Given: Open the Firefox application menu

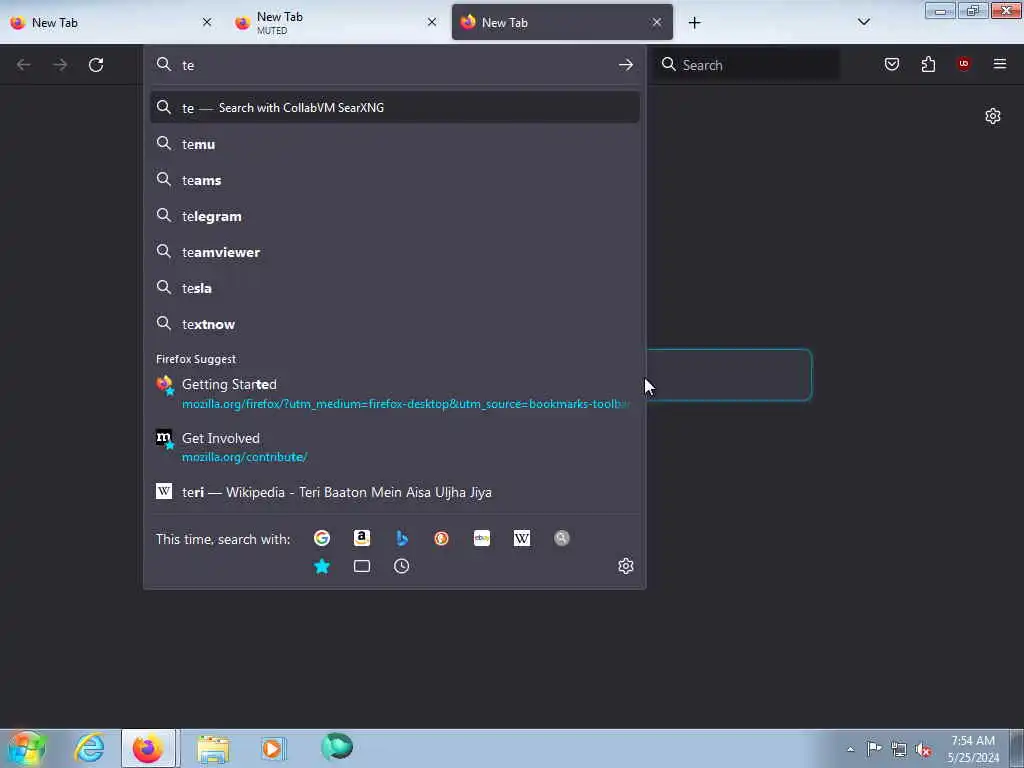Looking at the screenshot, I should tap(1000, 64).
